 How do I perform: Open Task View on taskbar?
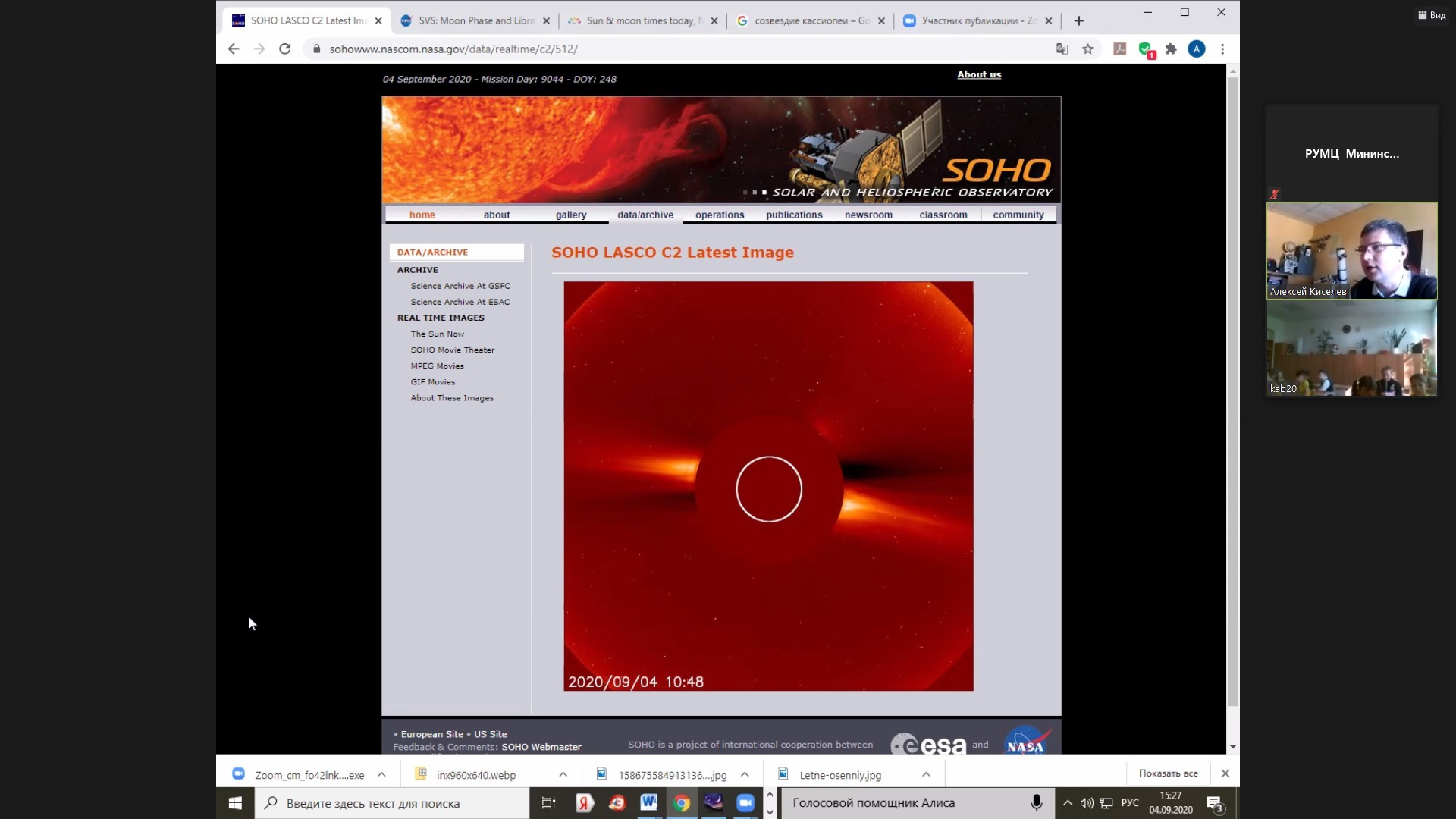(548, 803)
